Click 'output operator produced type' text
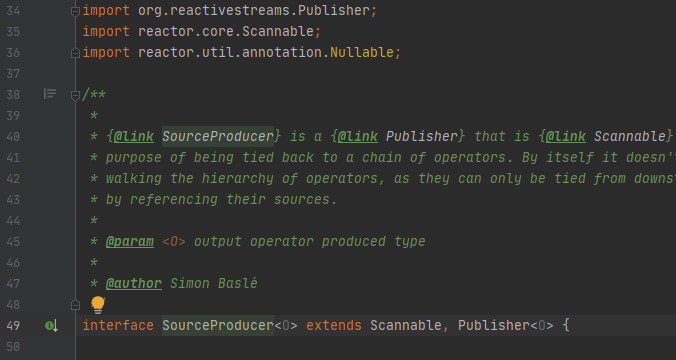This screenshot has height=360, width=676. pyautogui.click(x=310, y=242)
